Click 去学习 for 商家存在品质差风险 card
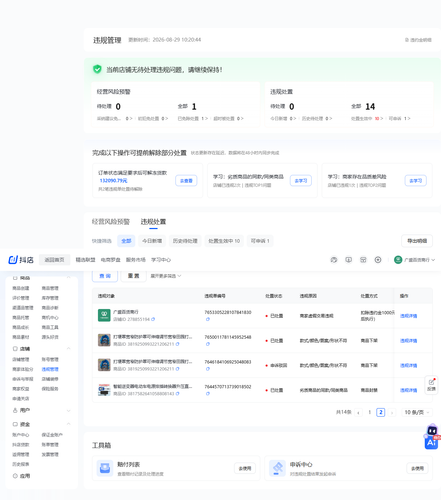This screenshot has height=500, width=441. [x=416, y=181]
